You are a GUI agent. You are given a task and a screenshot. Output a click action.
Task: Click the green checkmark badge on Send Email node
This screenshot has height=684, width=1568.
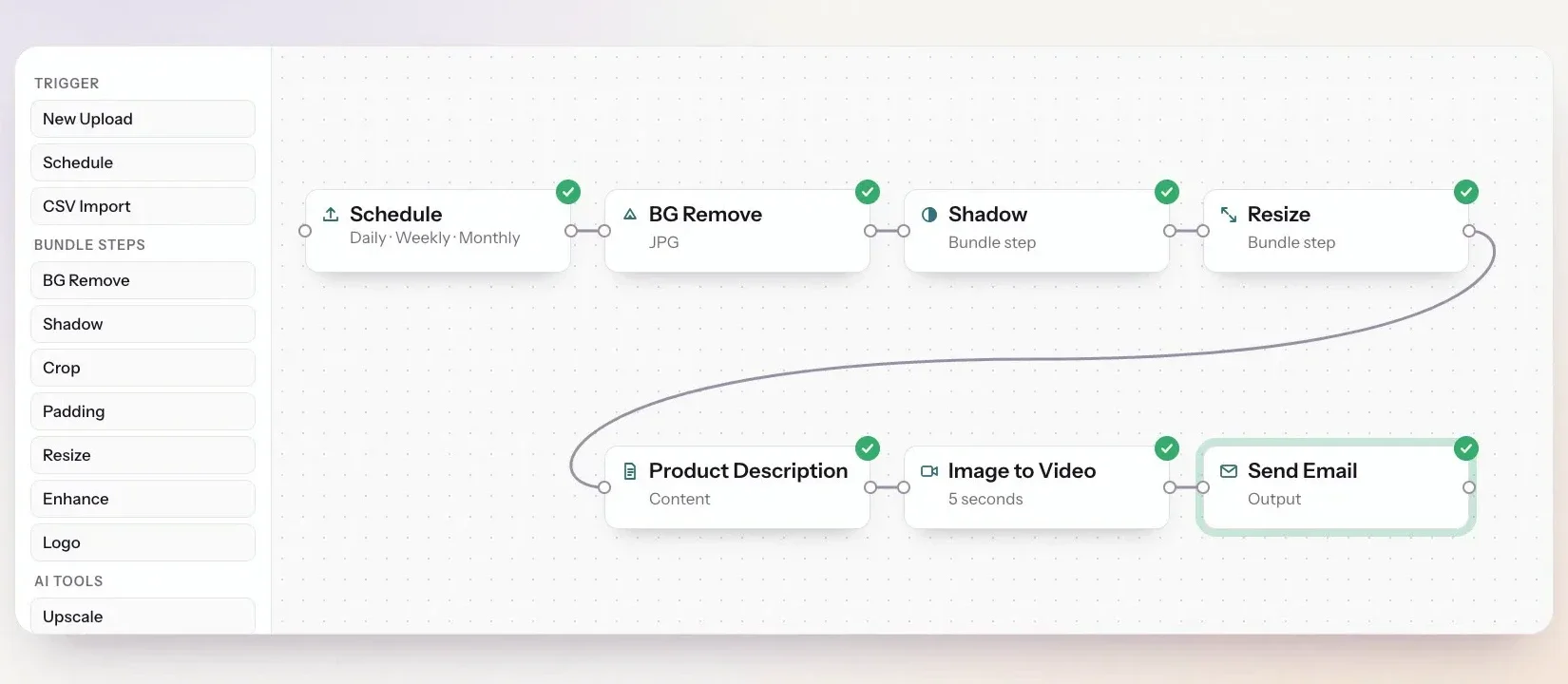coord(1466,448)
